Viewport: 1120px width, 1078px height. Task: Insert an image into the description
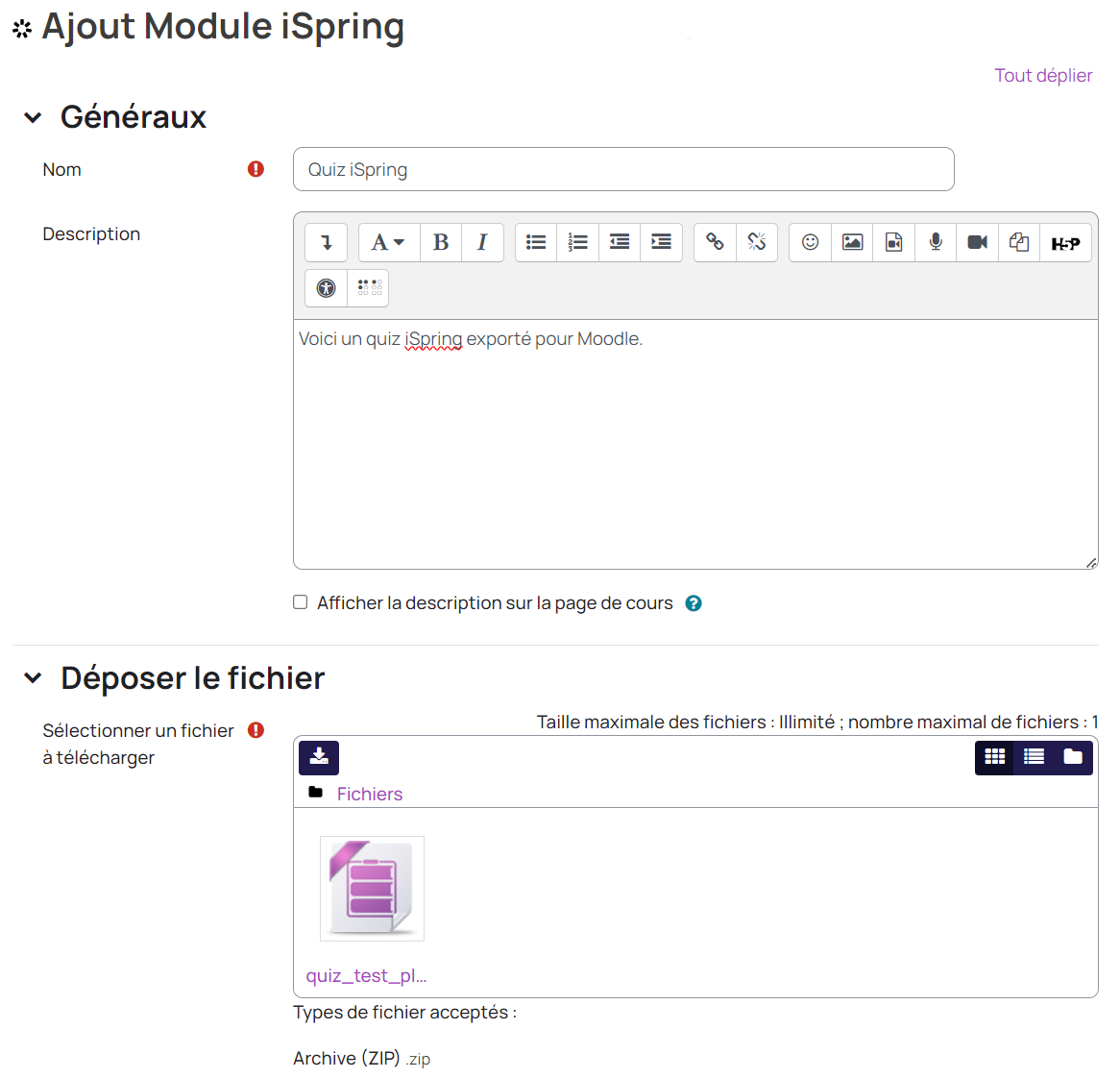tap(852, 242)
